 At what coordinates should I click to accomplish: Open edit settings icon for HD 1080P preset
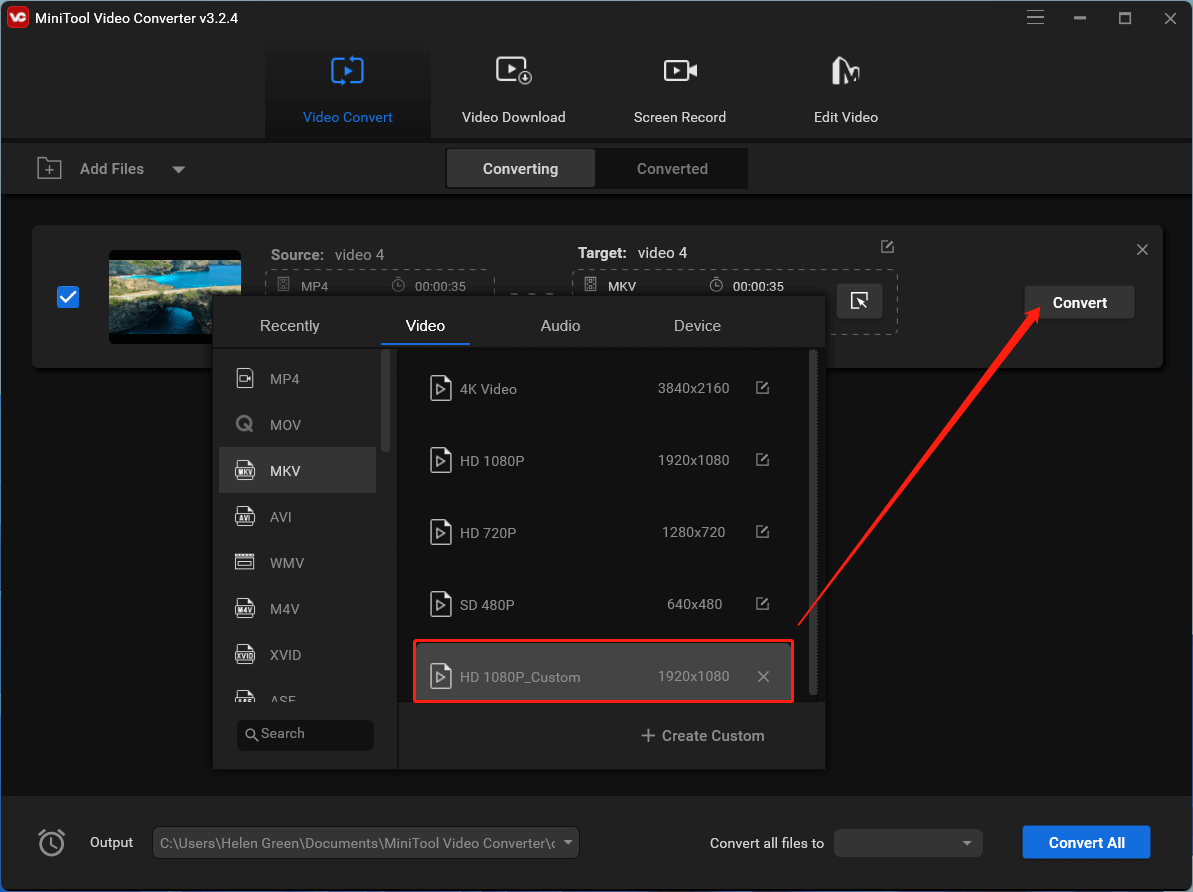(x=762, y=460)
